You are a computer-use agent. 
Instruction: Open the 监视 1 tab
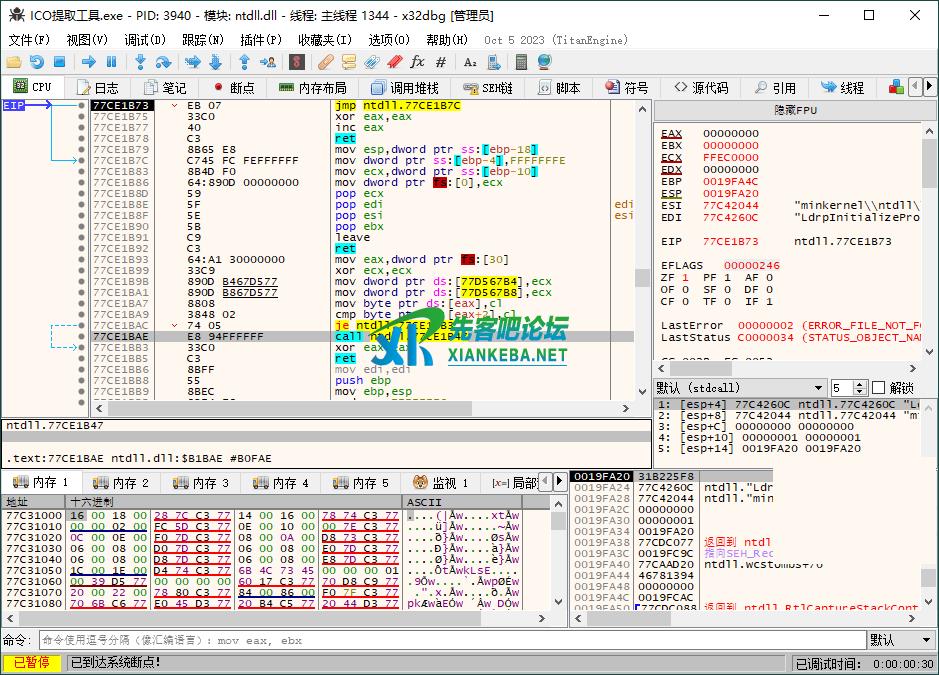pos(440,483)
